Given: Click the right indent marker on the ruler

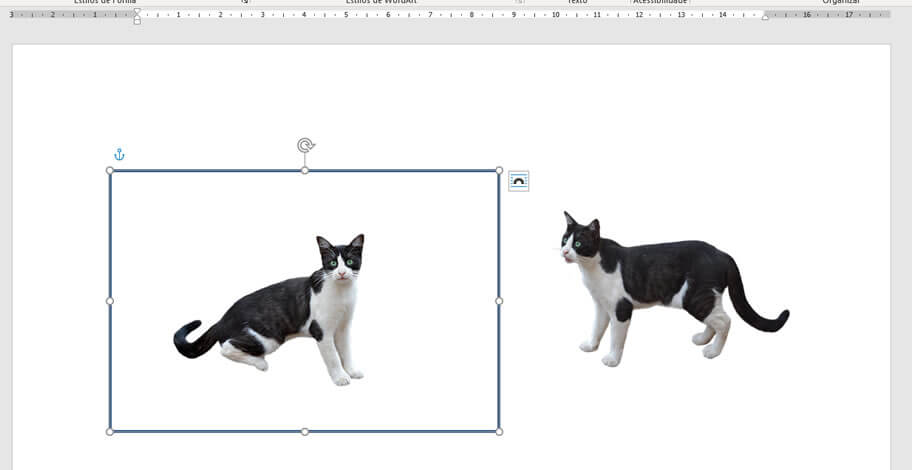Looking at the screenshot, I should click(765, 17).
